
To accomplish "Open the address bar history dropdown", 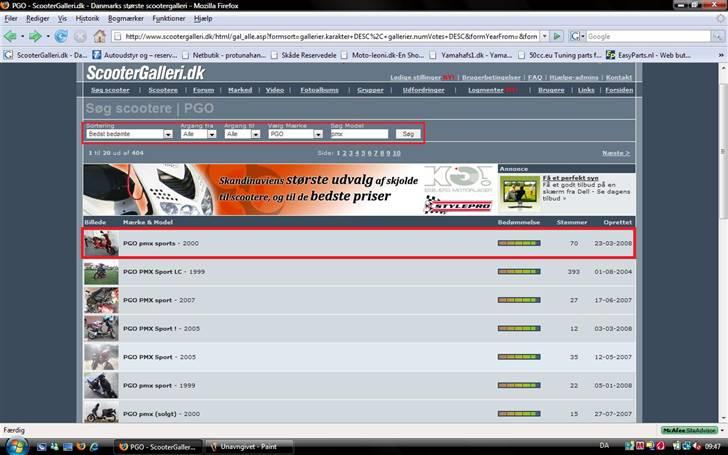I will (545, 36).
